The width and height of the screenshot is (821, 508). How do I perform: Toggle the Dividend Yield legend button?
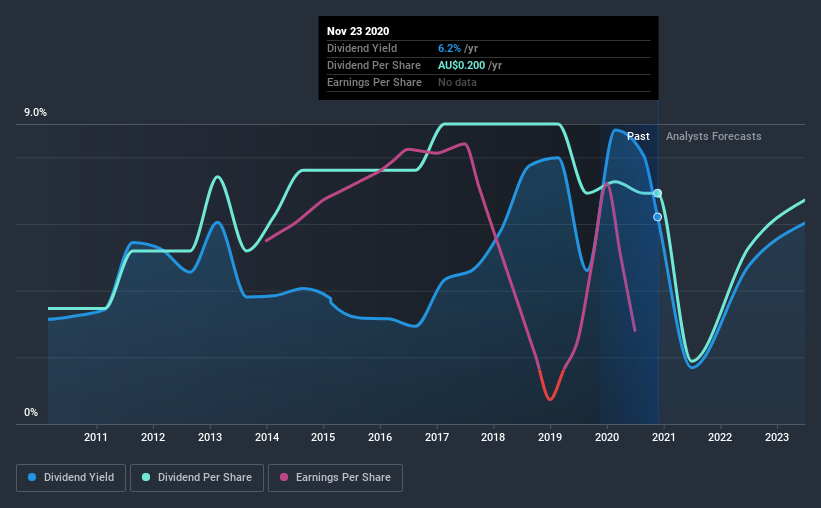[x=71, y=478]
